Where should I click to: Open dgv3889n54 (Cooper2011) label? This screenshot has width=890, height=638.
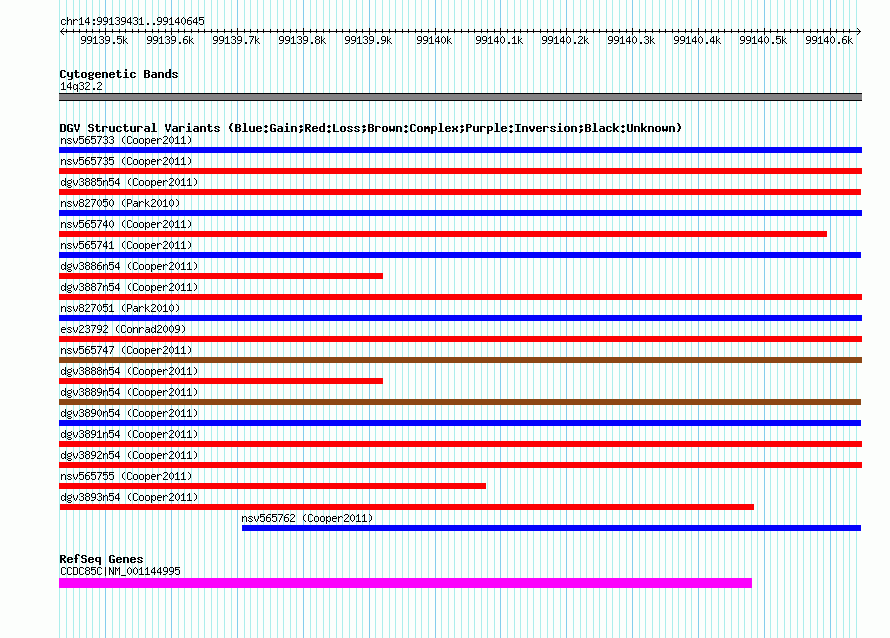click(129, 392)
